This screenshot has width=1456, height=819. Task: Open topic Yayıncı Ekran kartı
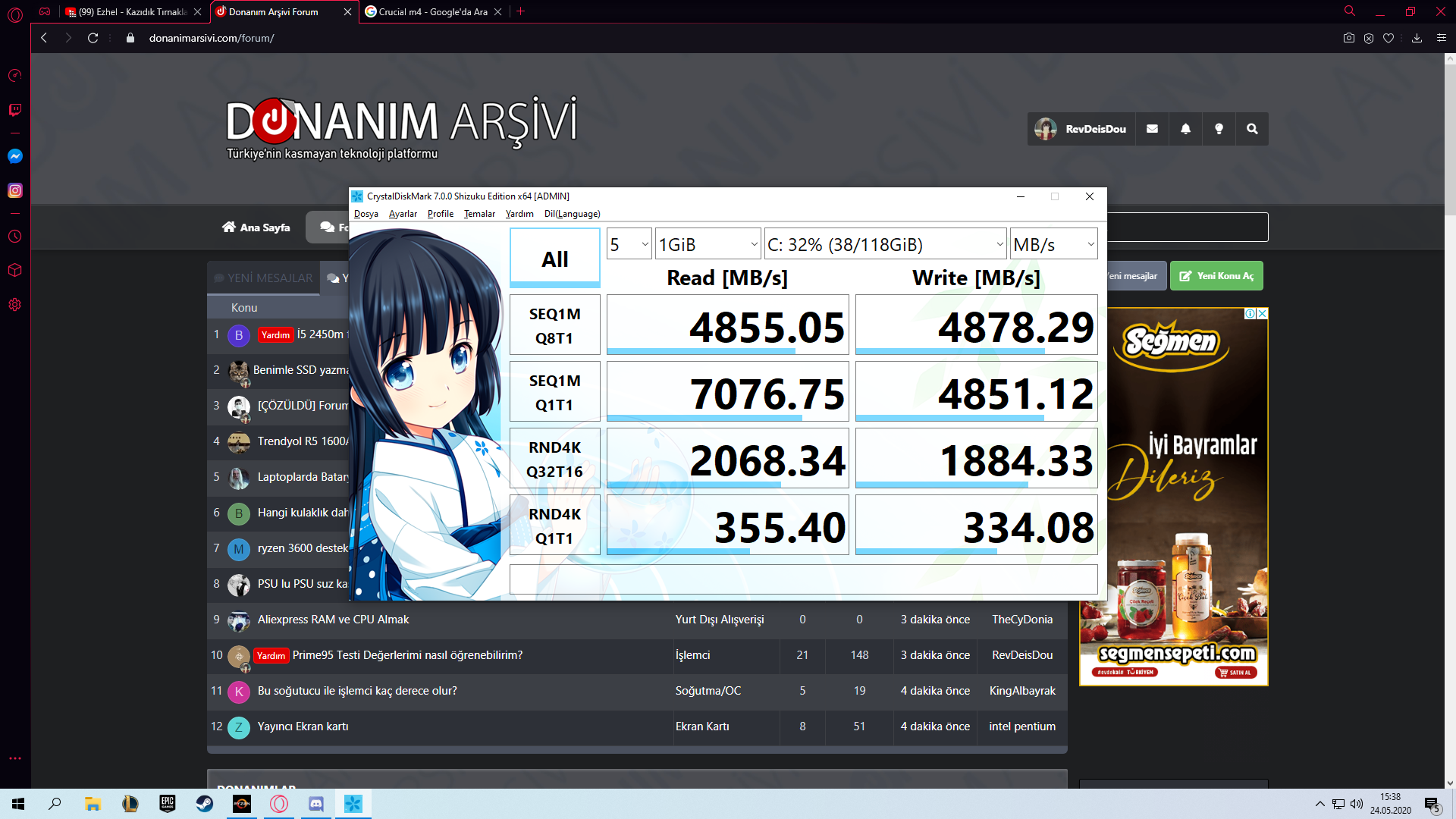click(303, 726)
